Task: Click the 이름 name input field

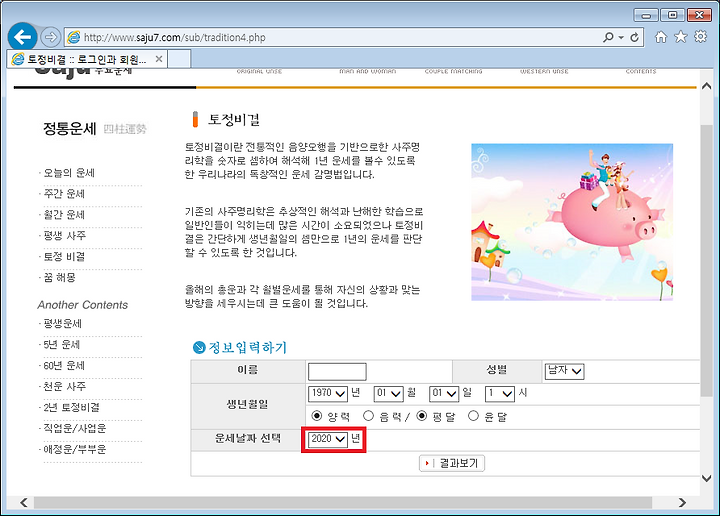Action: click(337, 371)
